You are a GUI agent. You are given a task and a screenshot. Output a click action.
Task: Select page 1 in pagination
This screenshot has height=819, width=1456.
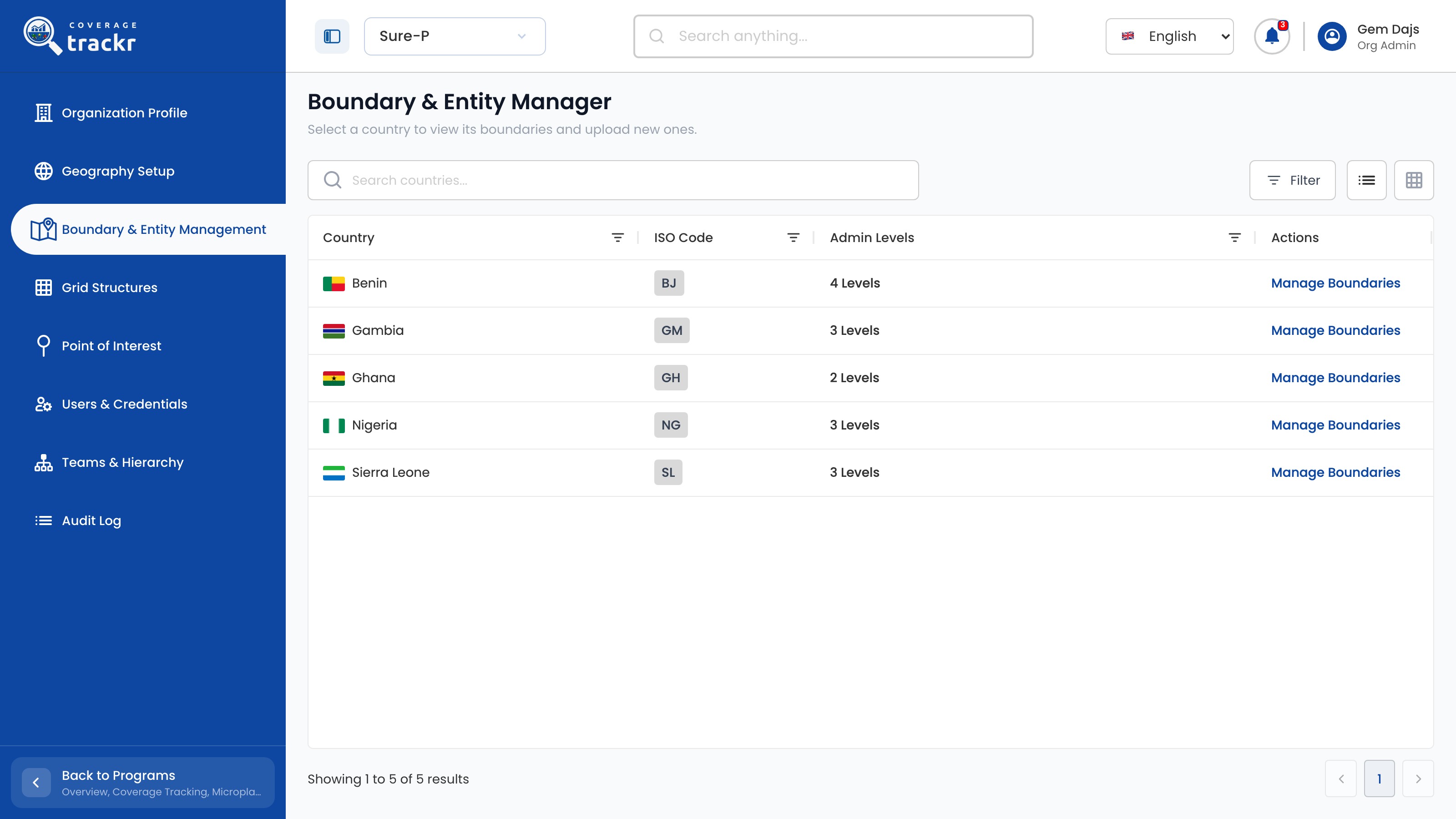tap(1379, 779)
